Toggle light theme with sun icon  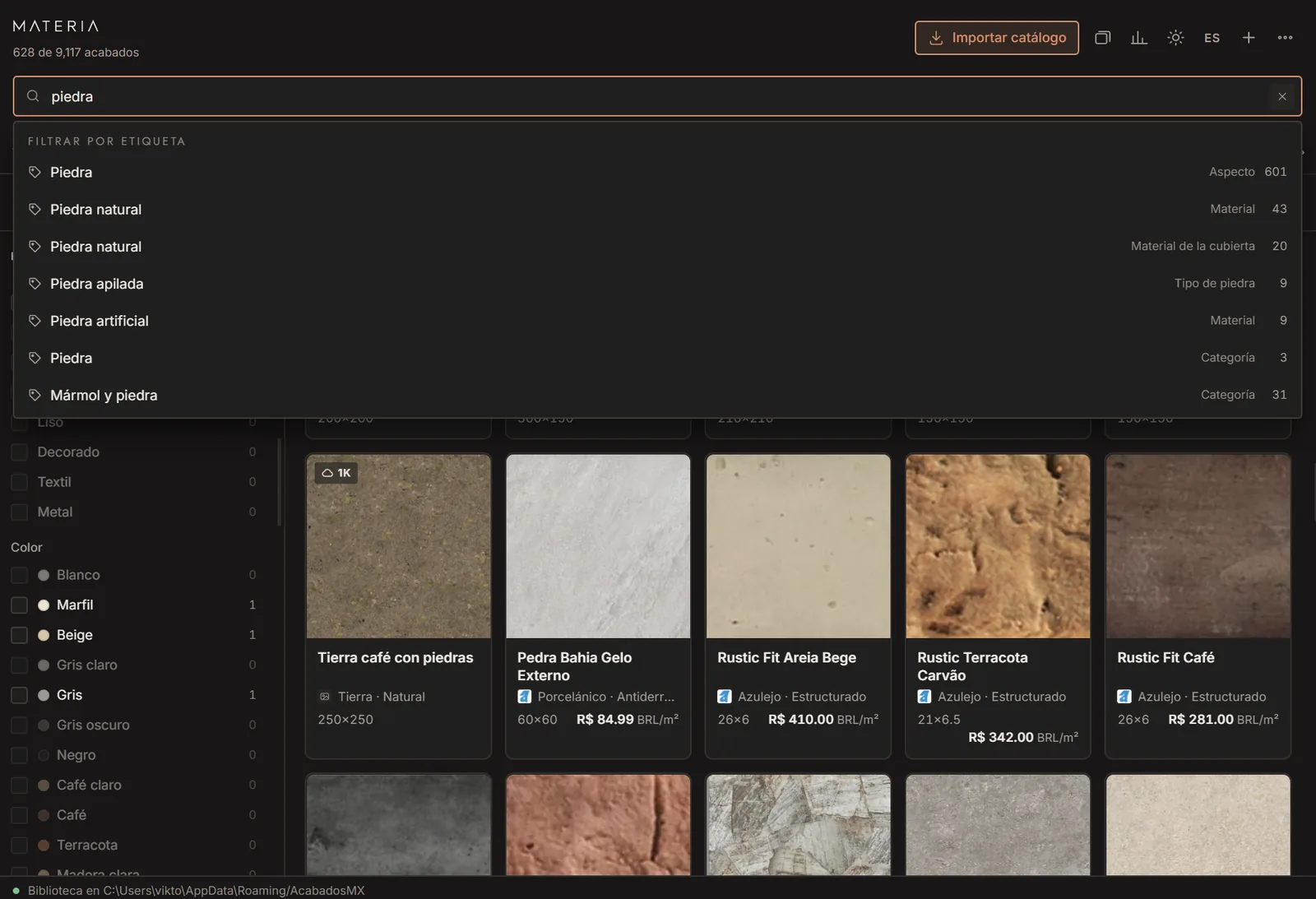click(x=1175, y=38)
